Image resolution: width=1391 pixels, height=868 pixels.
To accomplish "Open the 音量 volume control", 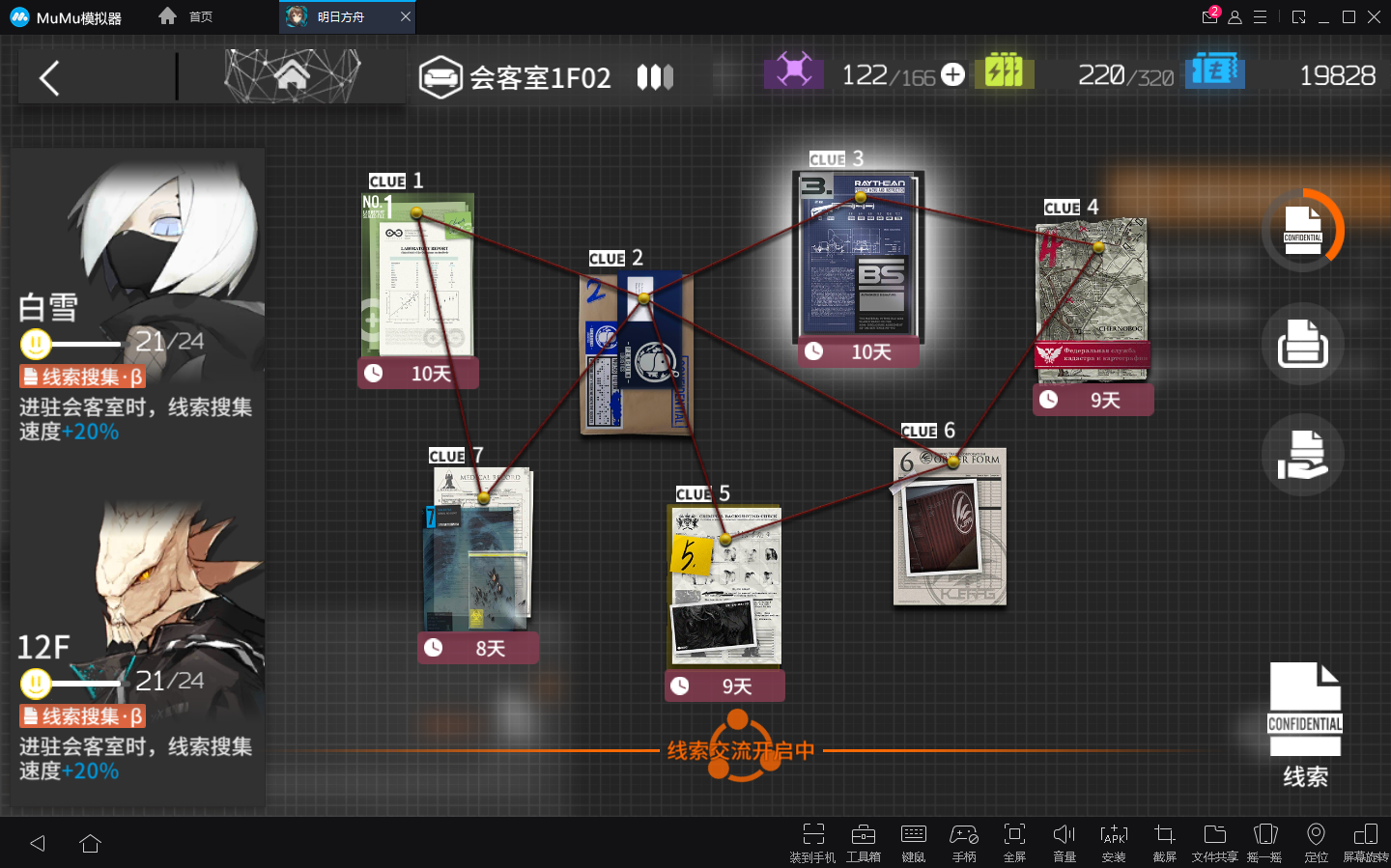I will [x=1065, y=843].
